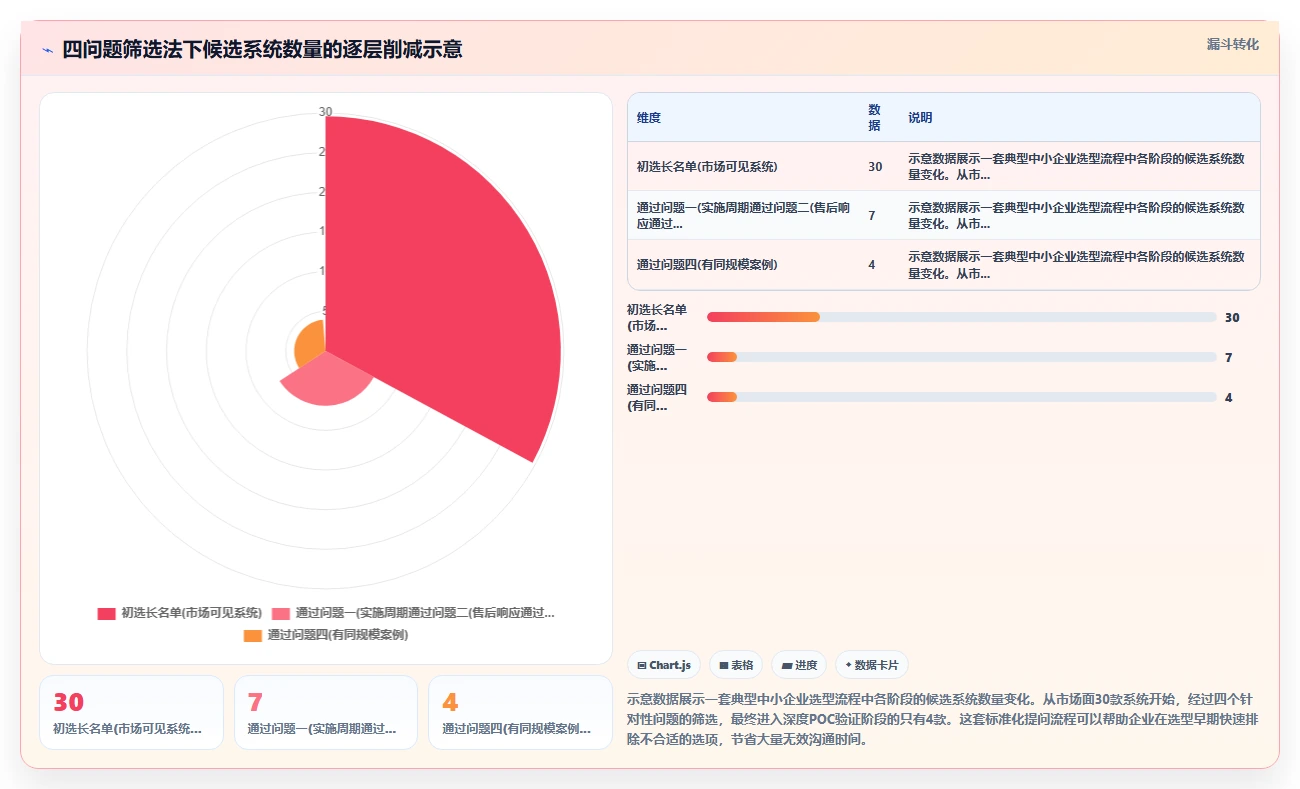This screenshot has height=789, width=1300.
Task: Click the 说明 column header
Action: [920, 118]
